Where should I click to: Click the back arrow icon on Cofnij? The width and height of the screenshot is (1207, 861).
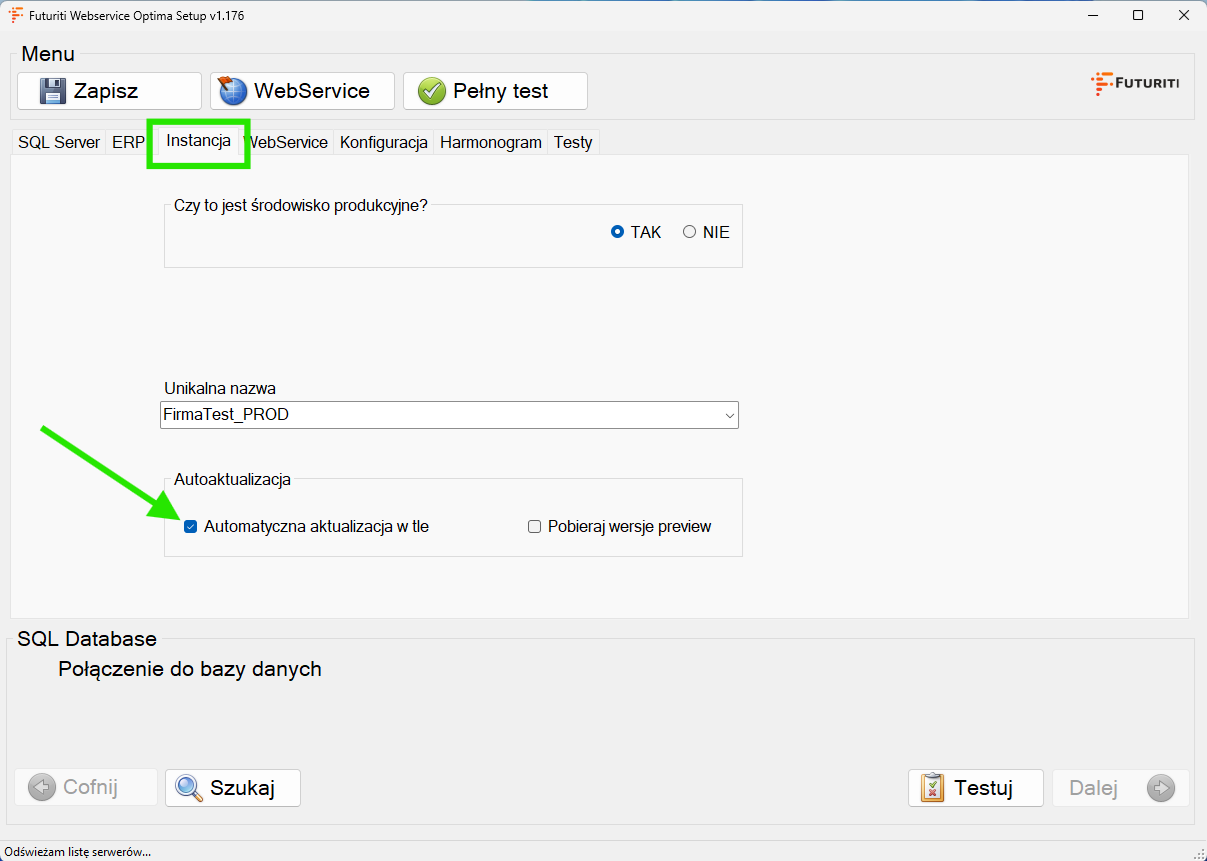pyautogui.click(x=42, y=788)
